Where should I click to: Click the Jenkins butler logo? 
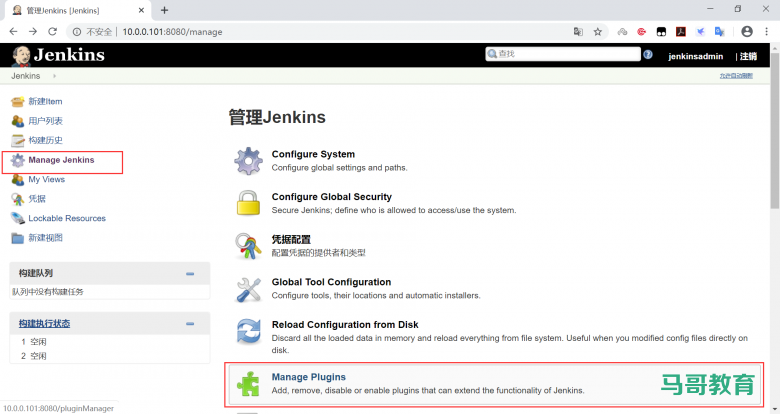pyautogui.click(x=21, y=56)
